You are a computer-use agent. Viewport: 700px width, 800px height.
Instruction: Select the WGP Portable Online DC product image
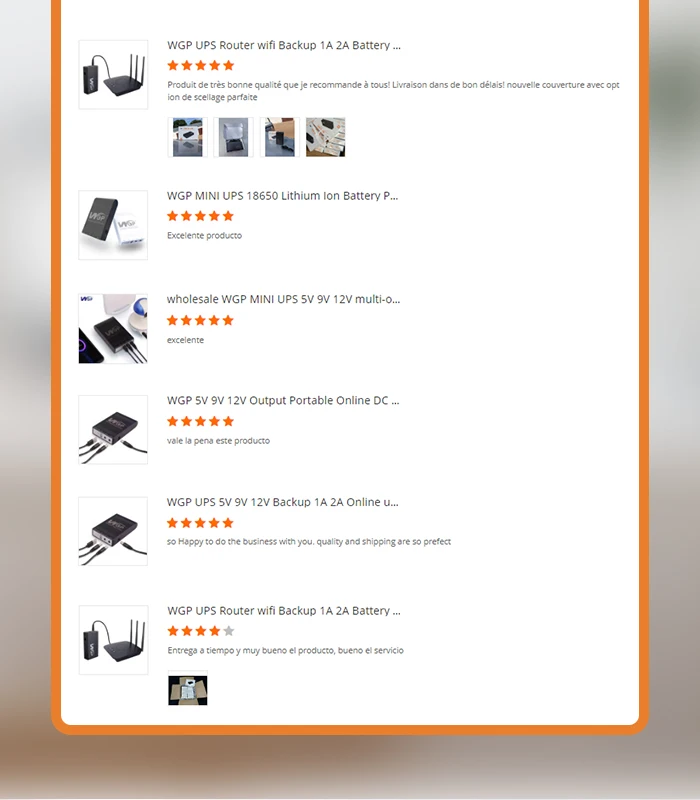113,430
